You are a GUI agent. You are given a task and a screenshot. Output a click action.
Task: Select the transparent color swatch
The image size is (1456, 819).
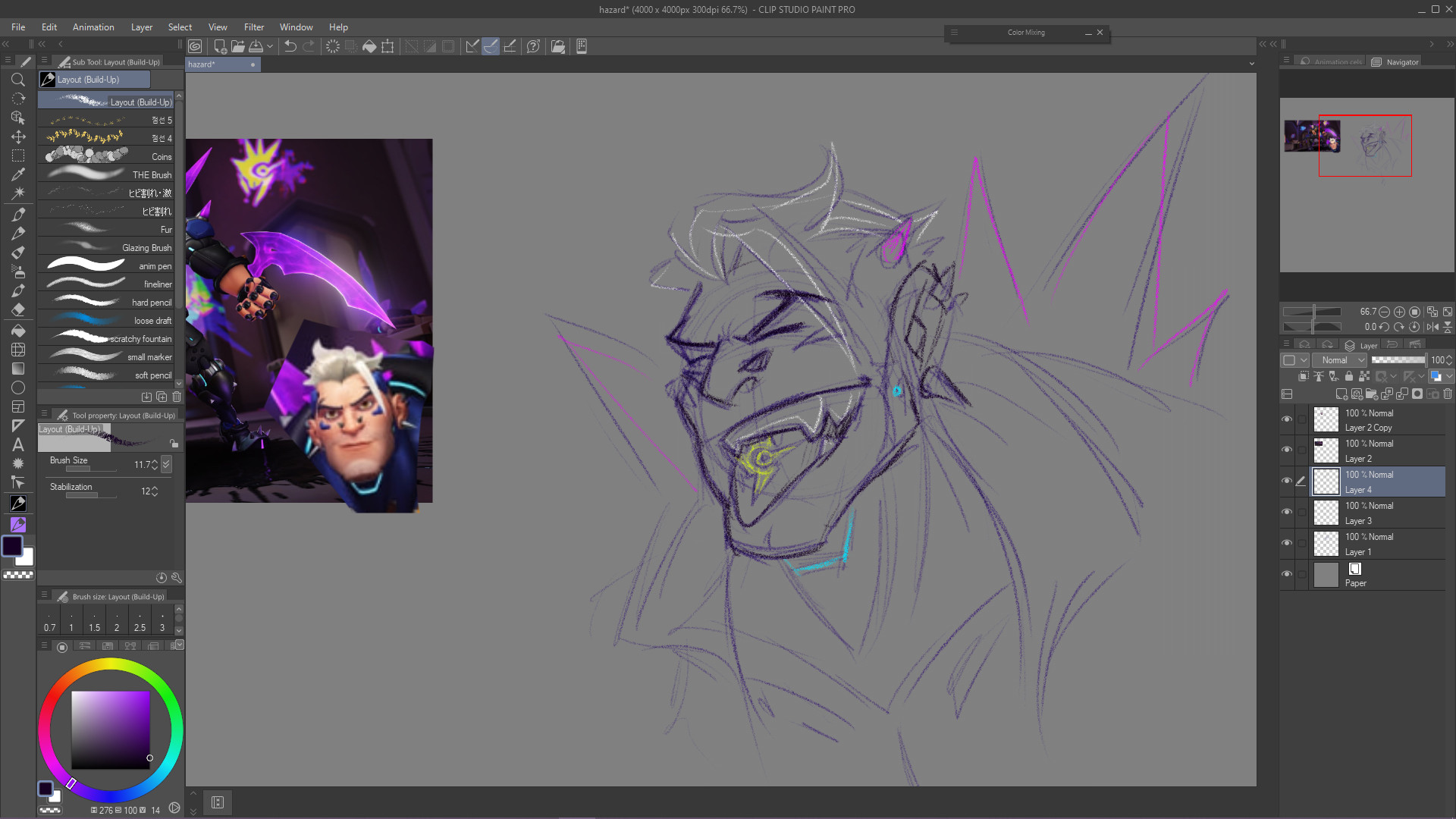(18, 576)
